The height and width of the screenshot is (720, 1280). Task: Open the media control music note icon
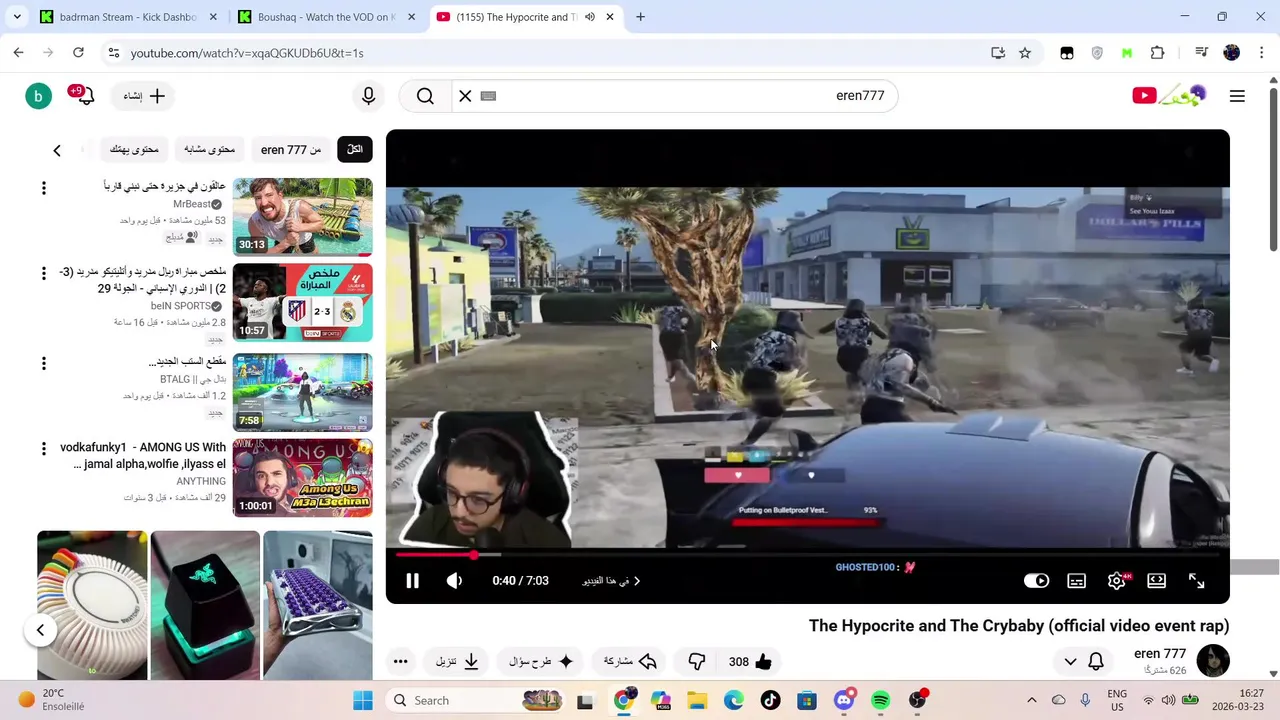(1201, 53)
